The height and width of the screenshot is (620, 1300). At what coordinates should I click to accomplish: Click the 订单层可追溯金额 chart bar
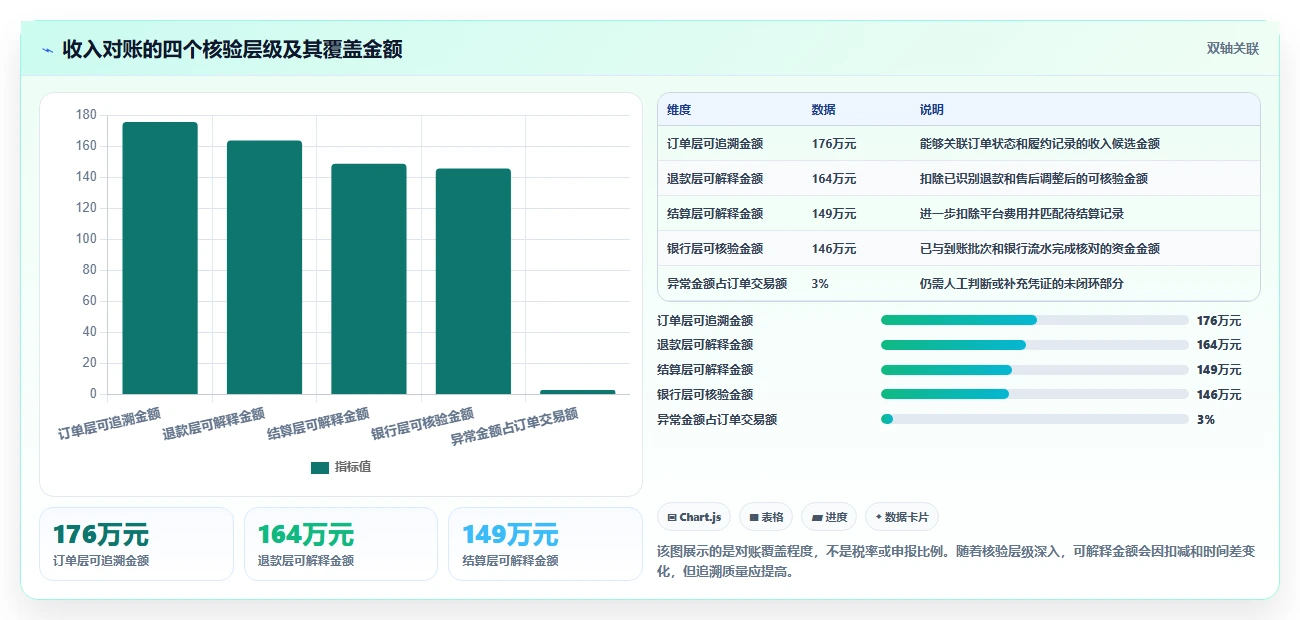point(160,258)
